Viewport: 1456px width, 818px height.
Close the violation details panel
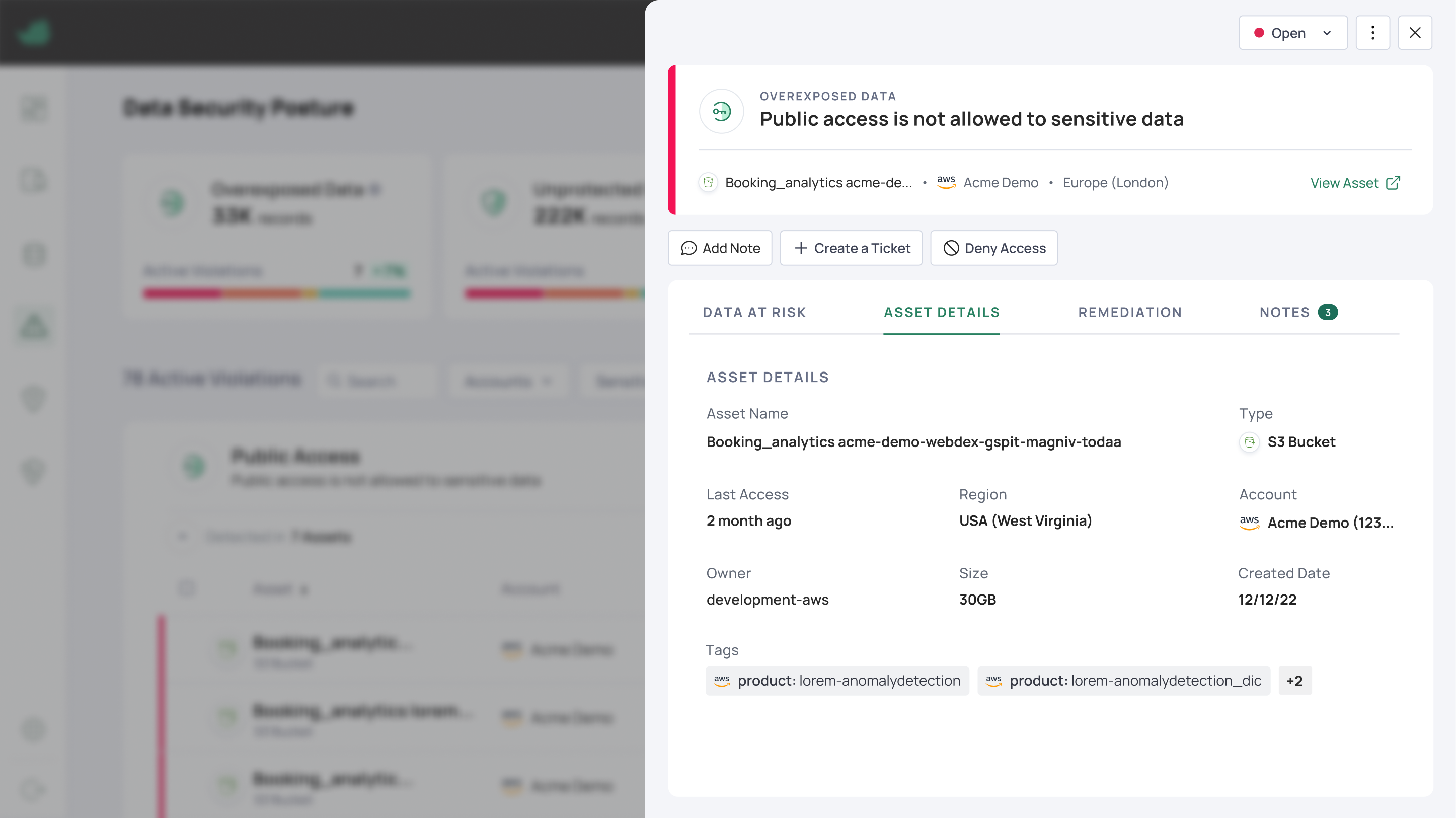tap(1415, 33)
